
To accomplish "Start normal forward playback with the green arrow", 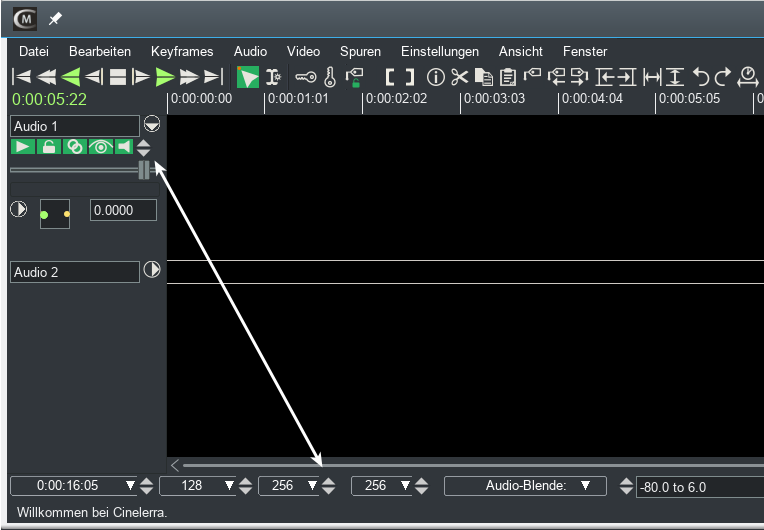I will point(165,77).
